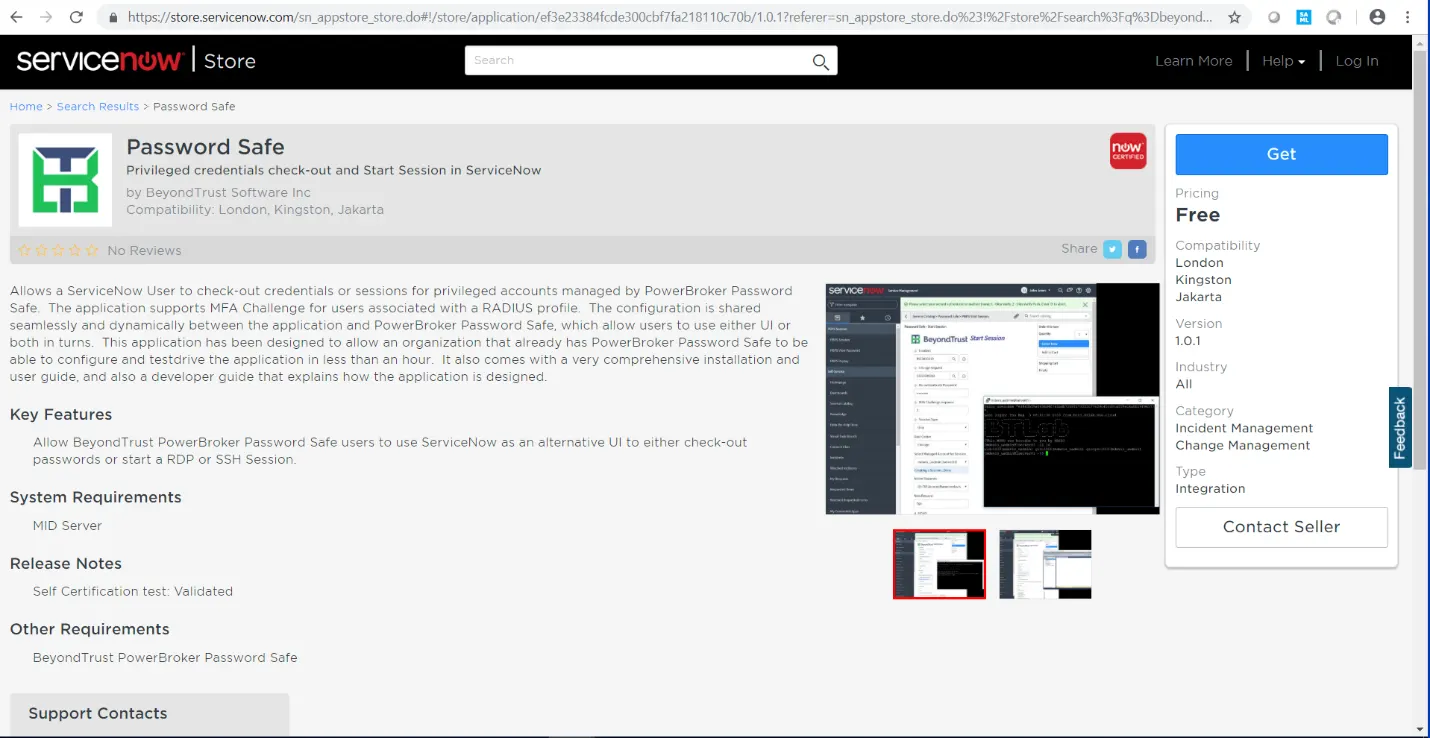This screenshot has height=738, width=1430.
Task: Go to Home breadcrumb link
Action: pos(26,106)
